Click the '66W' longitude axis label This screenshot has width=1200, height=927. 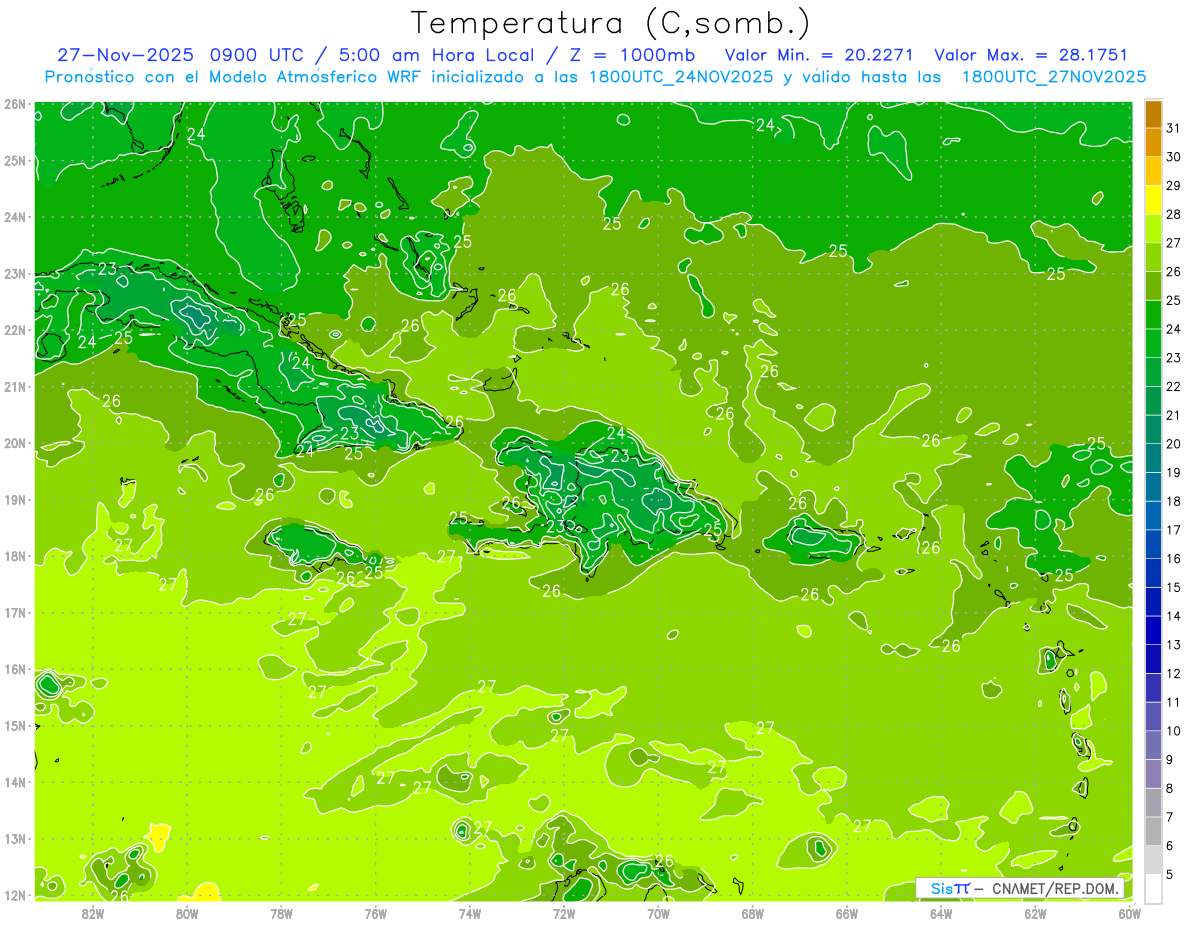coord(847,913)
